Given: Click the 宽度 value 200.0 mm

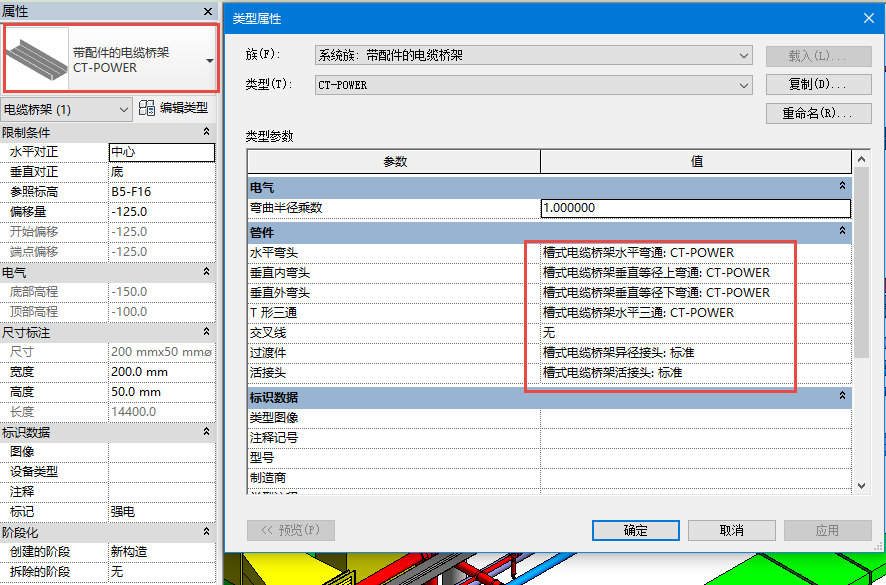Looking at the screenshot, I should tap(162, 372).
